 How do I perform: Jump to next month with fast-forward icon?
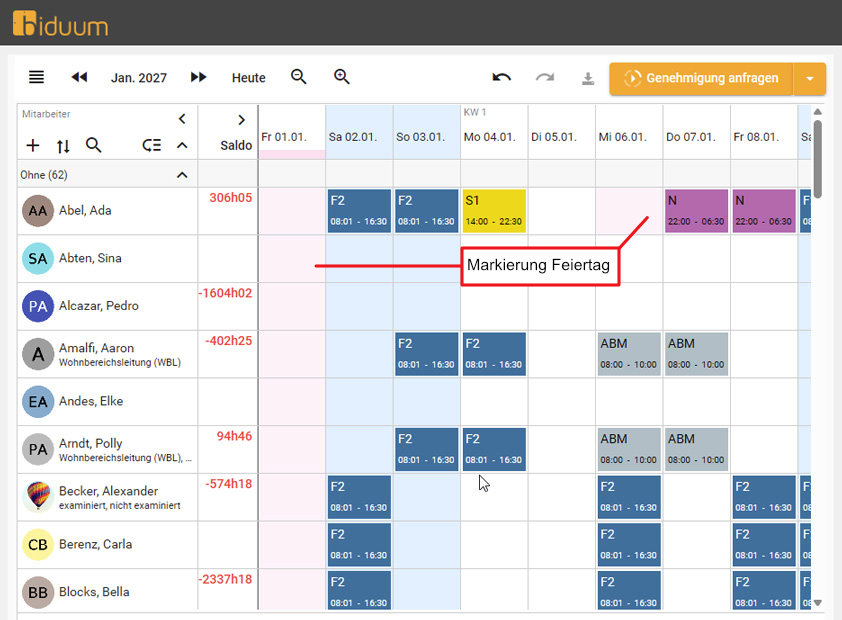point(198,77)
